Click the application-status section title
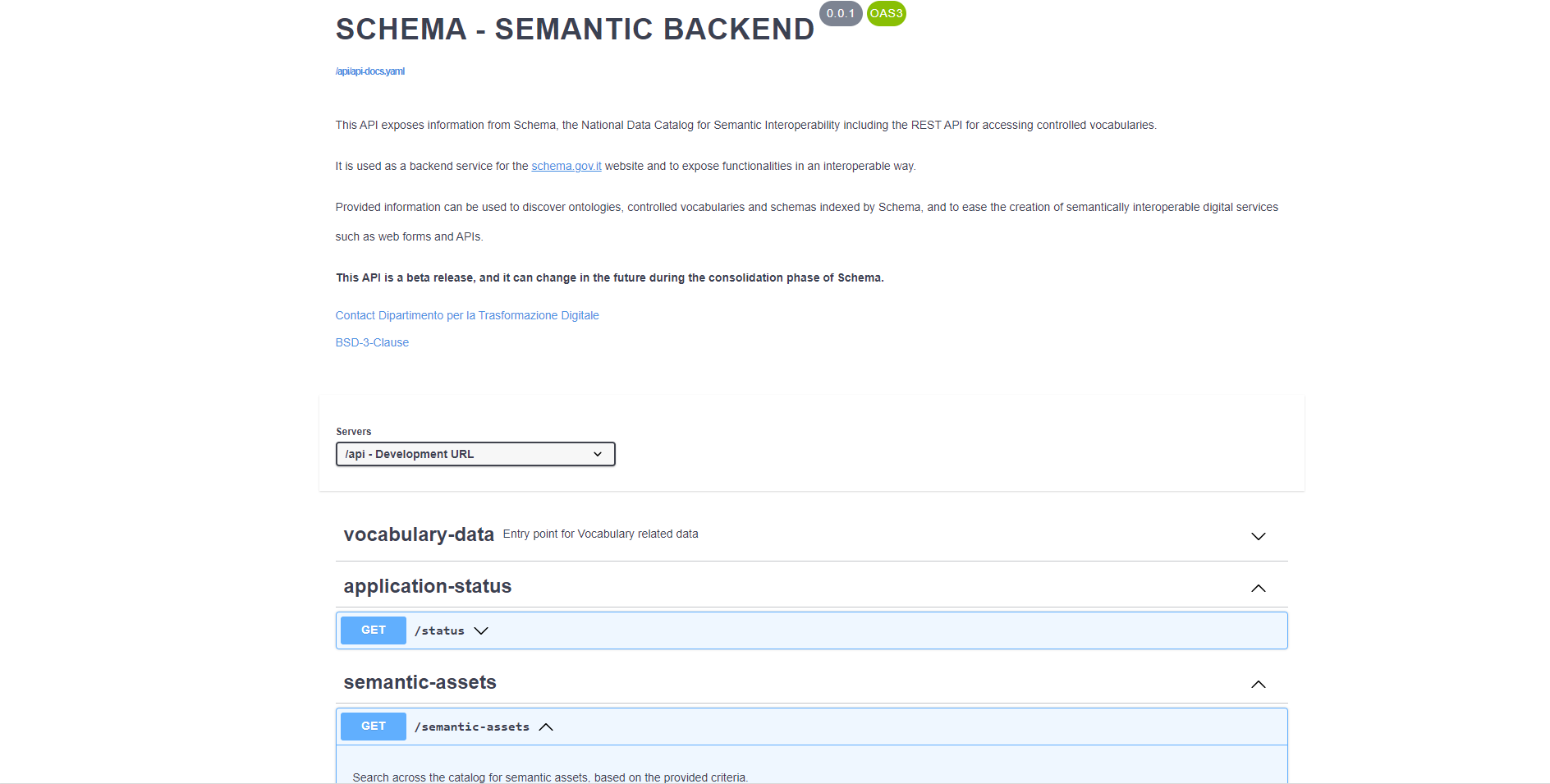Image resolution: width=1550 pixels, height=784 pixels. point(428,586)
